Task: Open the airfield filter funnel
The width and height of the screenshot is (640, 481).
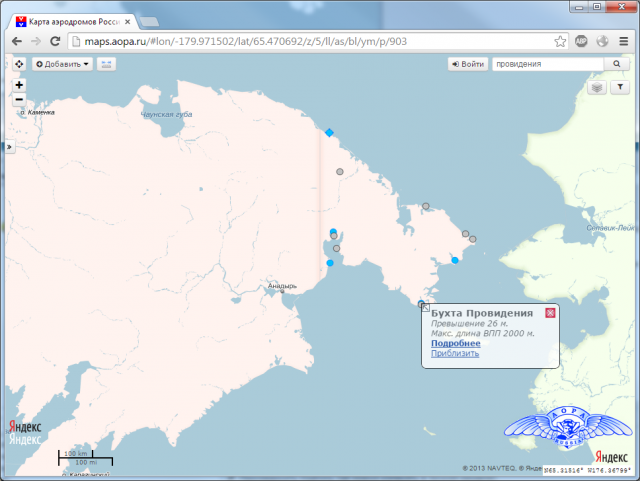Action: tap(620, 88)
